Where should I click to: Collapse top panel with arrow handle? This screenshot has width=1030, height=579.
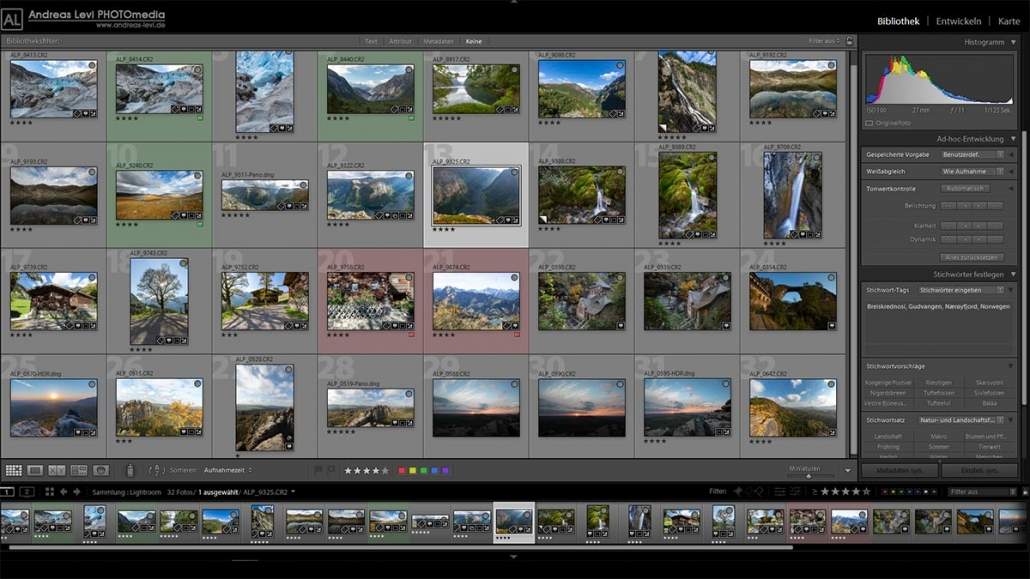coord(514,2)
